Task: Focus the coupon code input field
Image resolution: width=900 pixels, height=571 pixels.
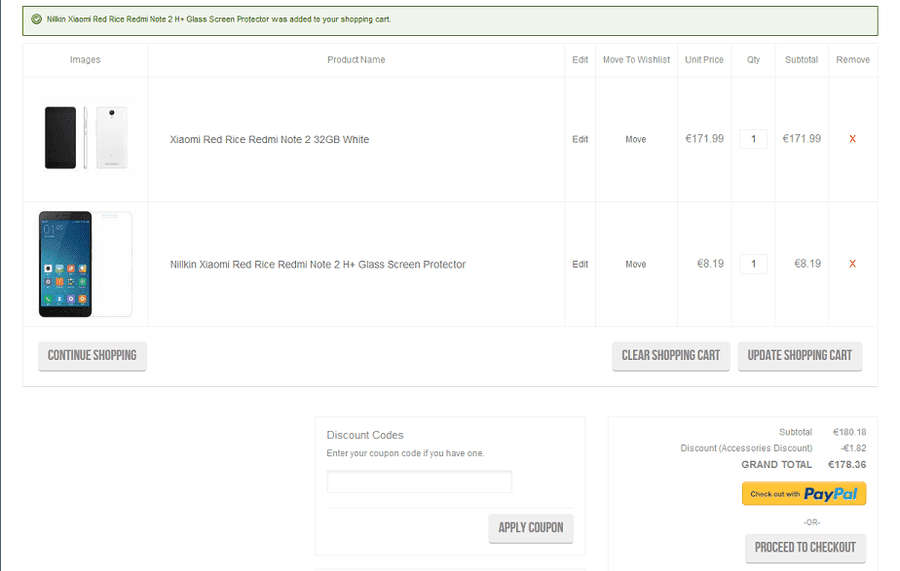Action: (x=419, y=482)
